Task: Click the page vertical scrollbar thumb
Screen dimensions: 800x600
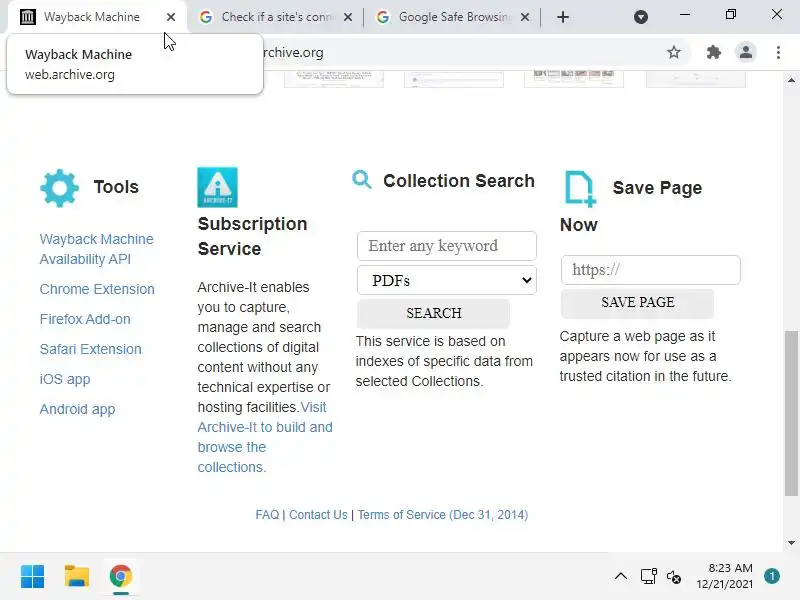Action: pos(791,413)
